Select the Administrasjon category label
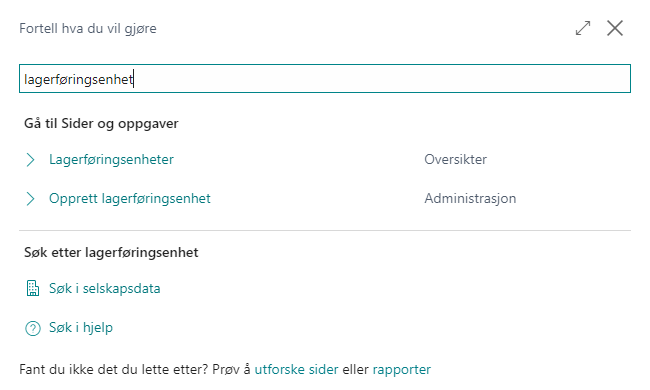 pyautogui.click(x=470, y=199)
